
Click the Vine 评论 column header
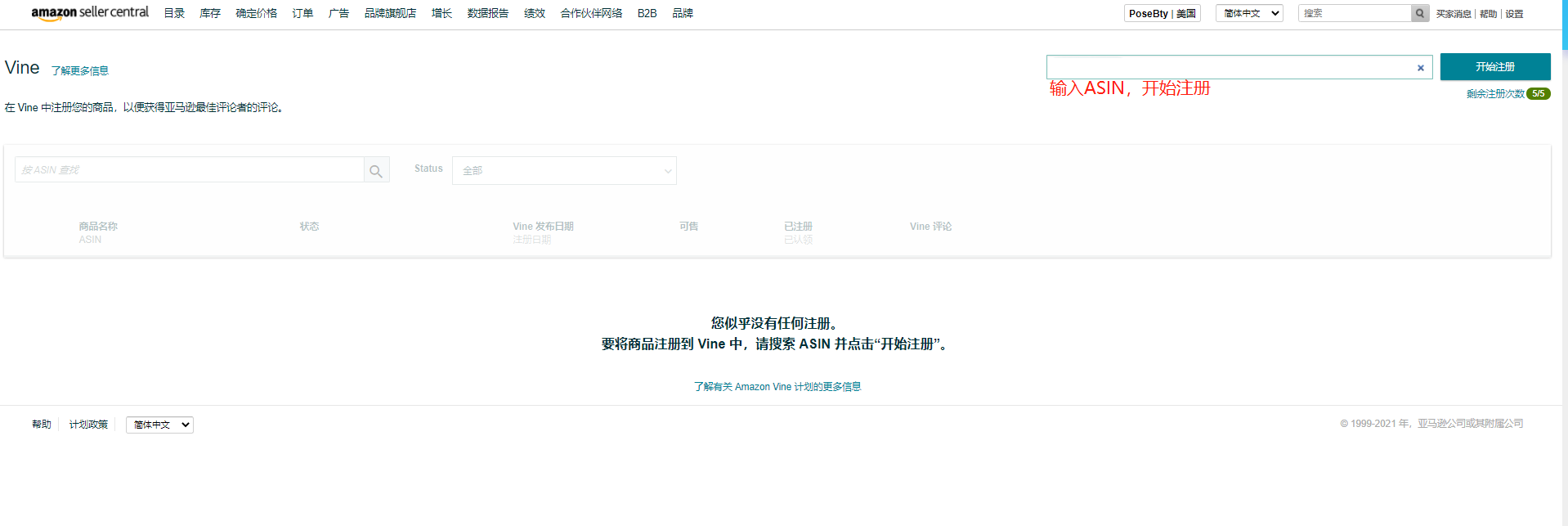tap(930, 227)
